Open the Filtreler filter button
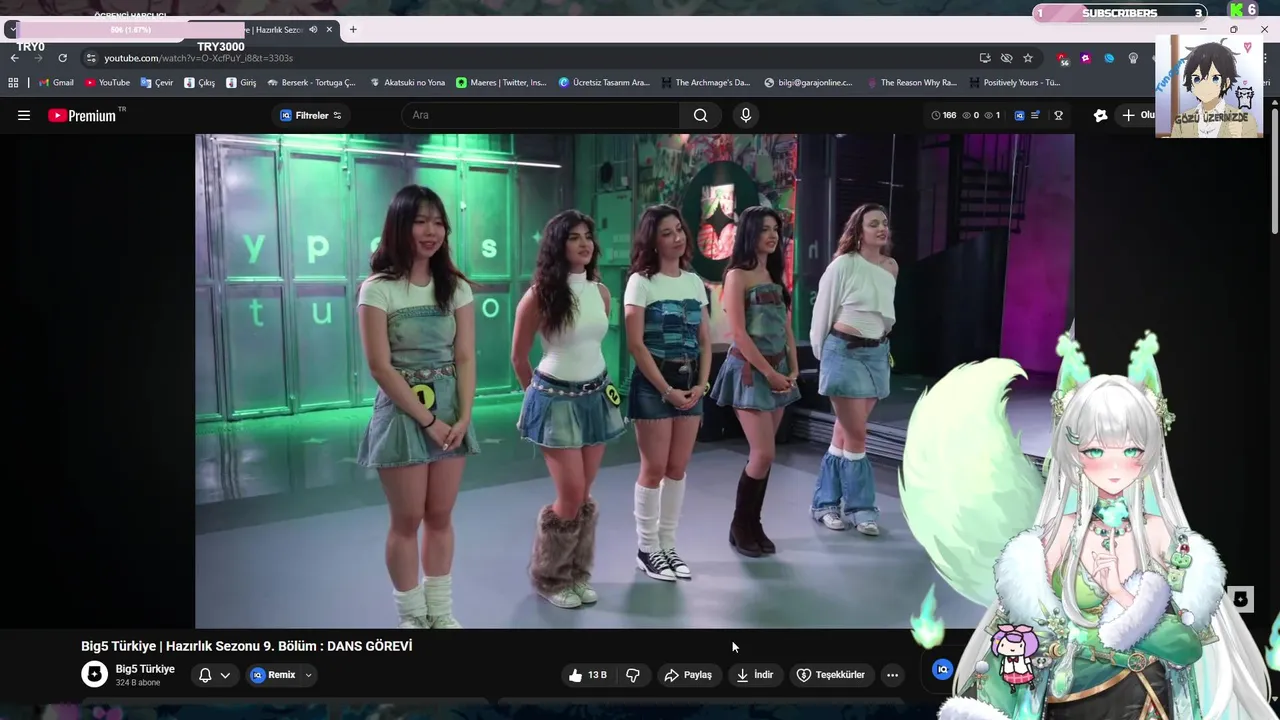Image resolution: width=1280 pixels, height=720 pixels. pyautogui.click(x=311, y=115)
